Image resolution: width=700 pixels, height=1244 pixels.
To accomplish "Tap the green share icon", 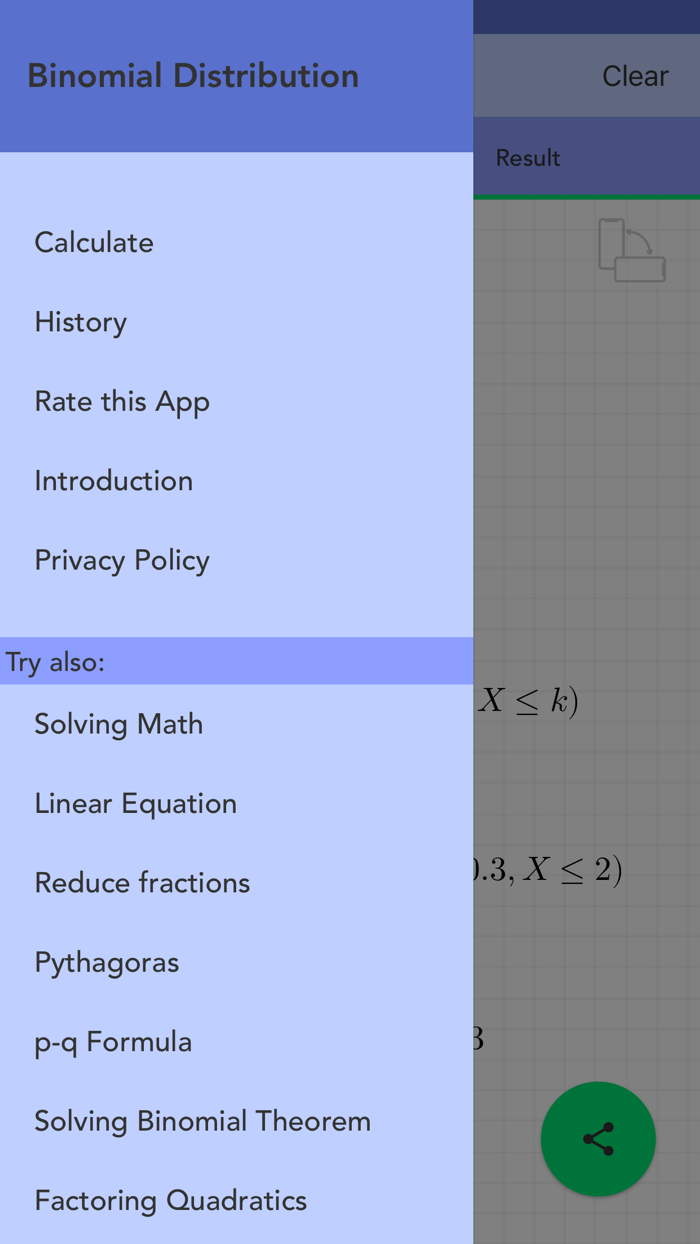I will (598, 1138).
